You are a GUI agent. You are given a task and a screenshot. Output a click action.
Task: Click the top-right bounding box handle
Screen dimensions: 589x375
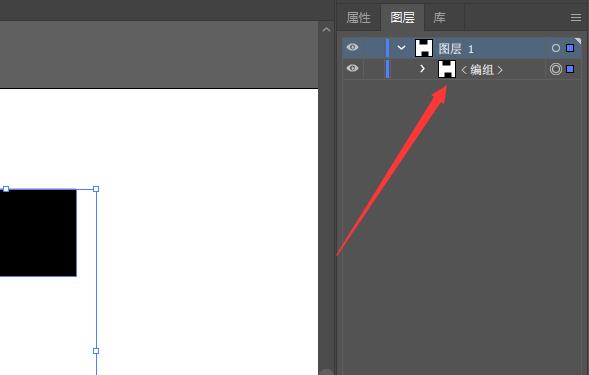[x=96, y=189]
